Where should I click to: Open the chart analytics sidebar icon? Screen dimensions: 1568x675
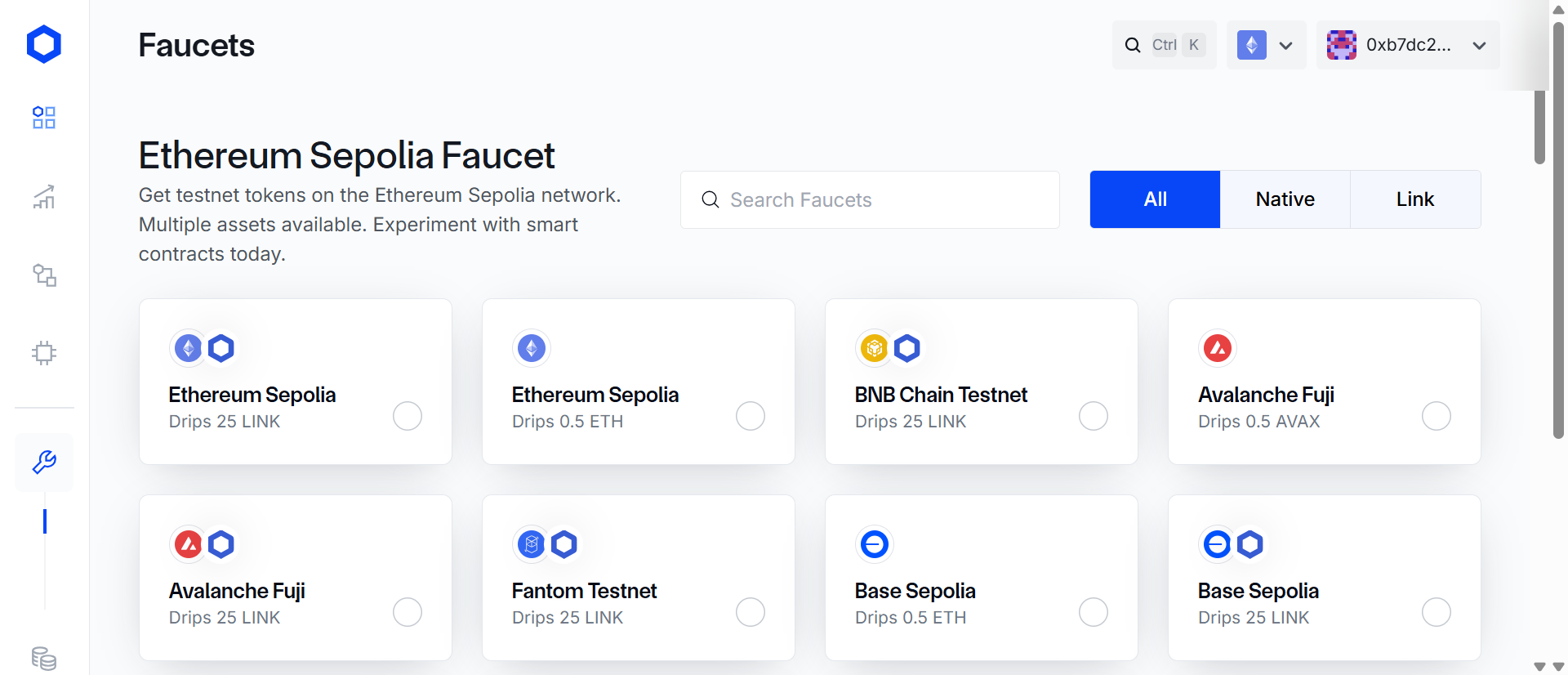(44, 196)
